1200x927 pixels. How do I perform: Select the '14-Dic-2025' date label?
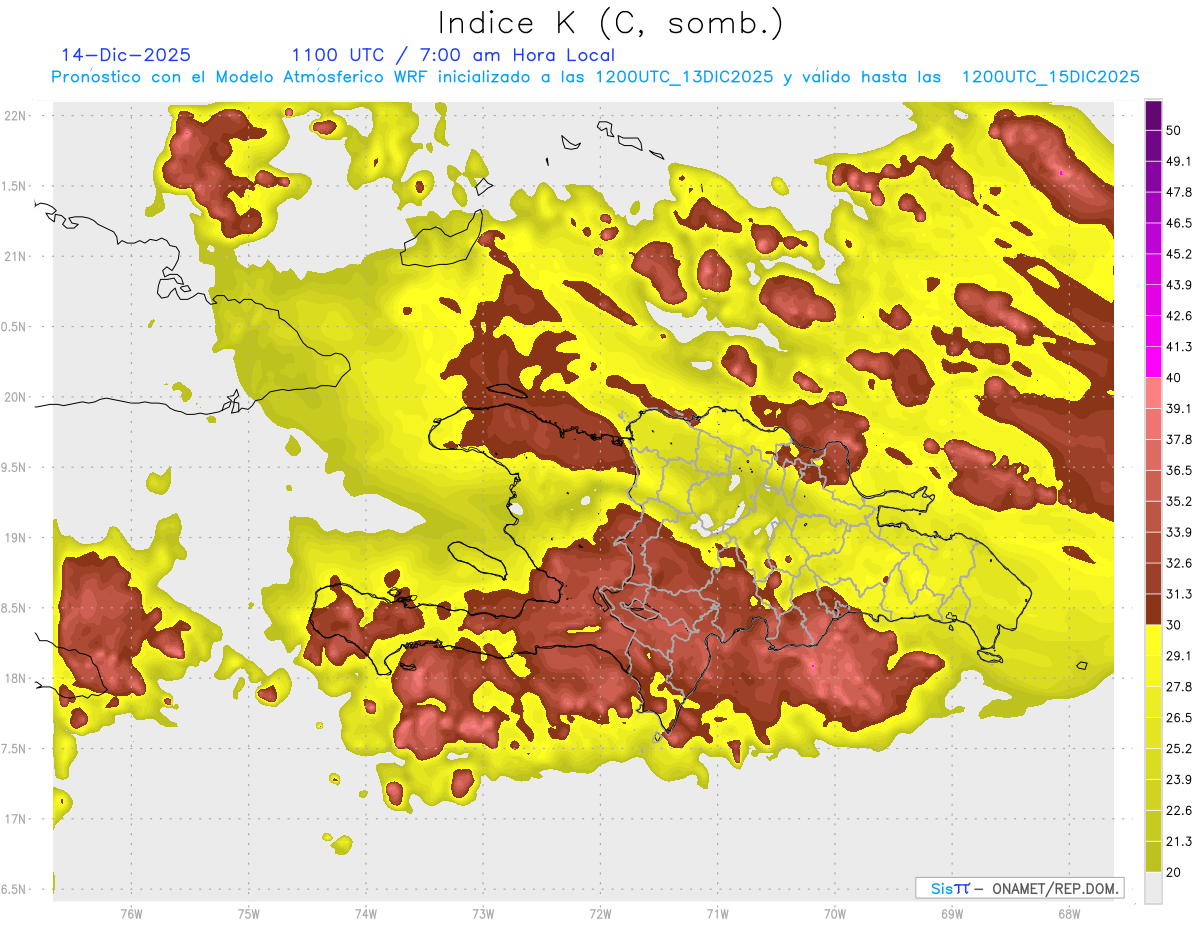point(126,55)
